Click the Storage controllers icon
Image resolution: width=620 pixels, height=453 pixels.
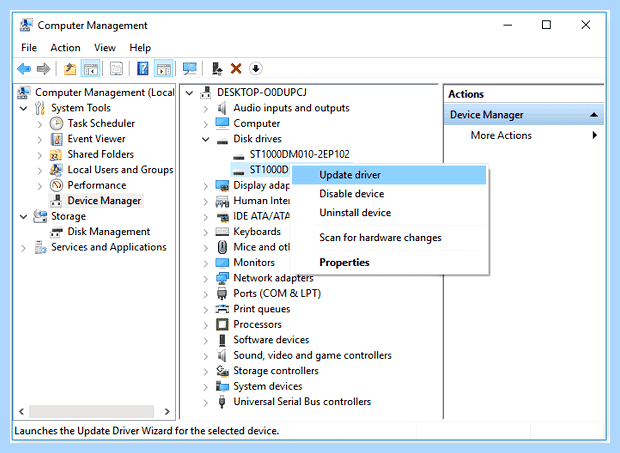(x=222, y=371)
